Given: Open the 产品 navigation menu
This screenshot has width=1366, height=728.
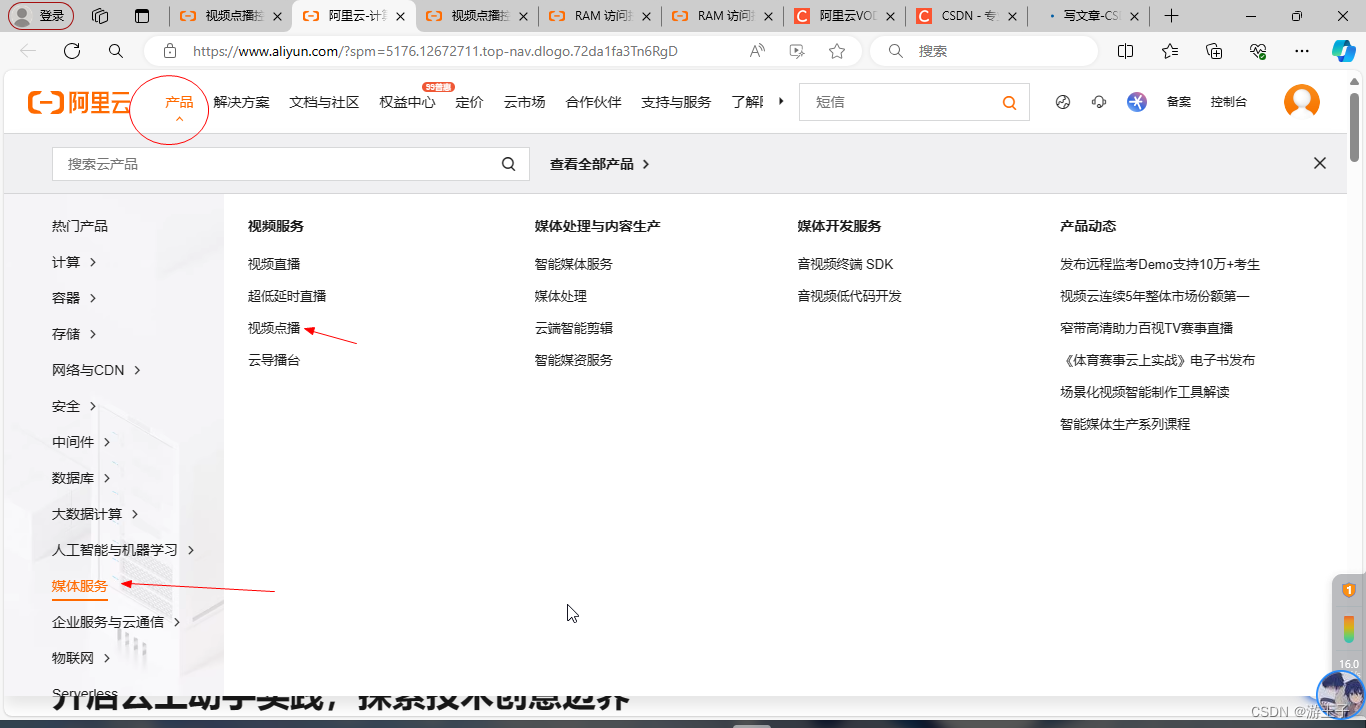Looking at the screenshot, I should (x=179, y=102).
